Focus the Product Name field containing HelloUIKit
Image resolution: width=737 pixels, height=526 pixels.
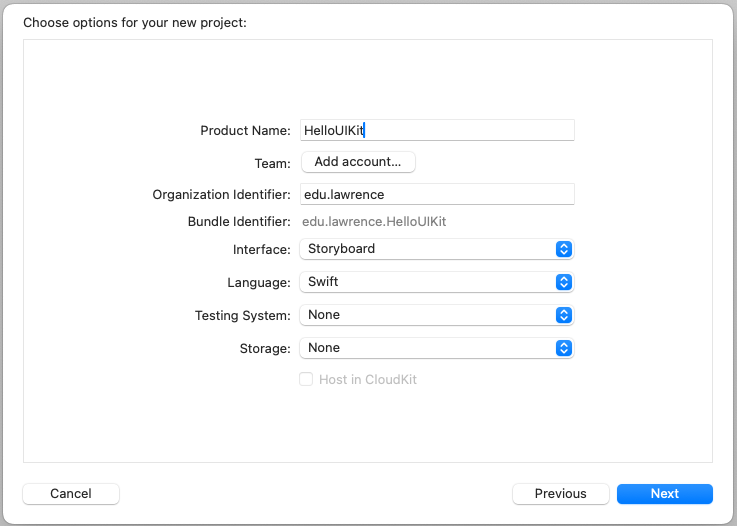(437, 130)
